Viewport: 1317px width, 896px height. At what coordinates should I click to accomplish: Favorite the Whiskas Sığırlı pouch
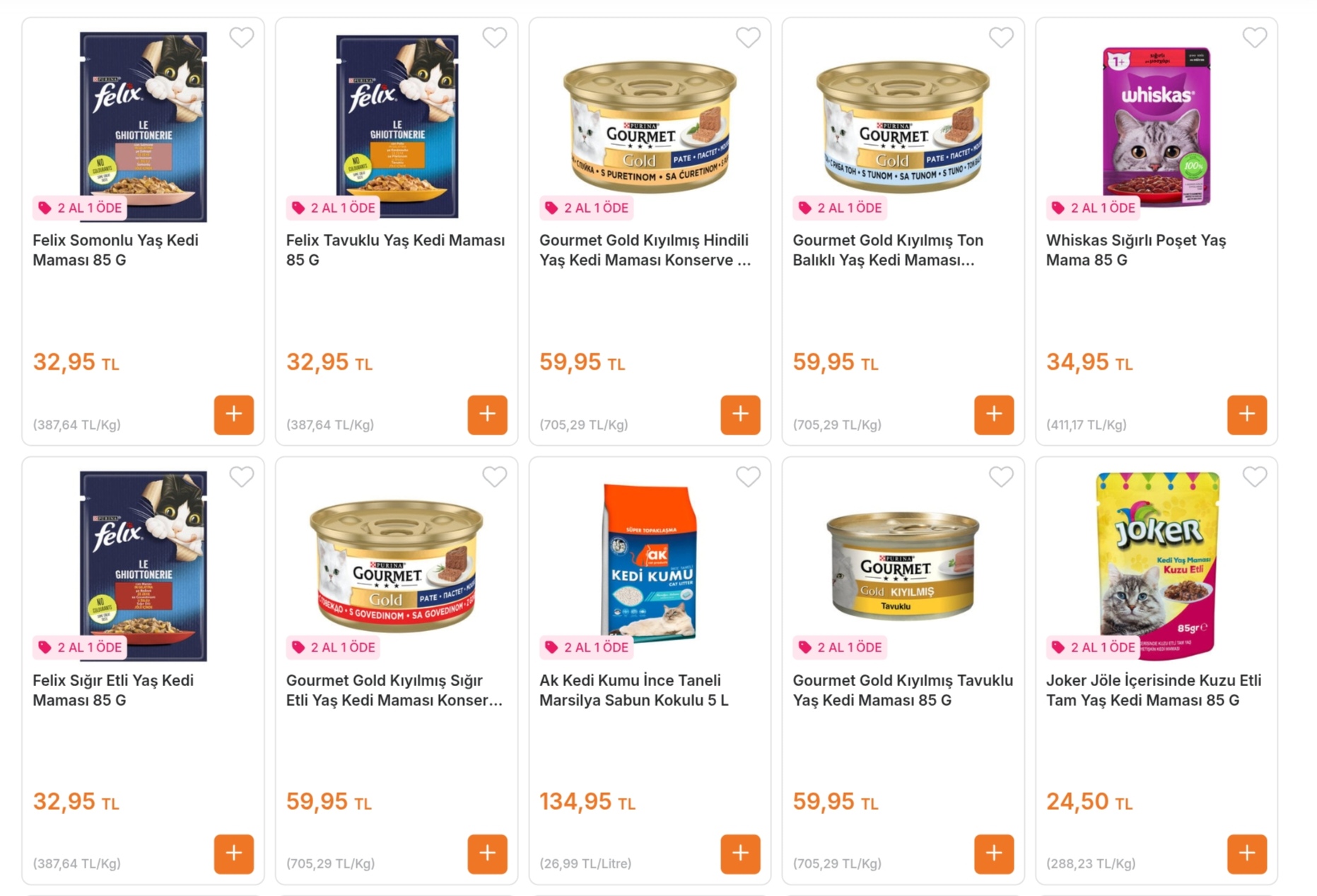click(1255, 37)
